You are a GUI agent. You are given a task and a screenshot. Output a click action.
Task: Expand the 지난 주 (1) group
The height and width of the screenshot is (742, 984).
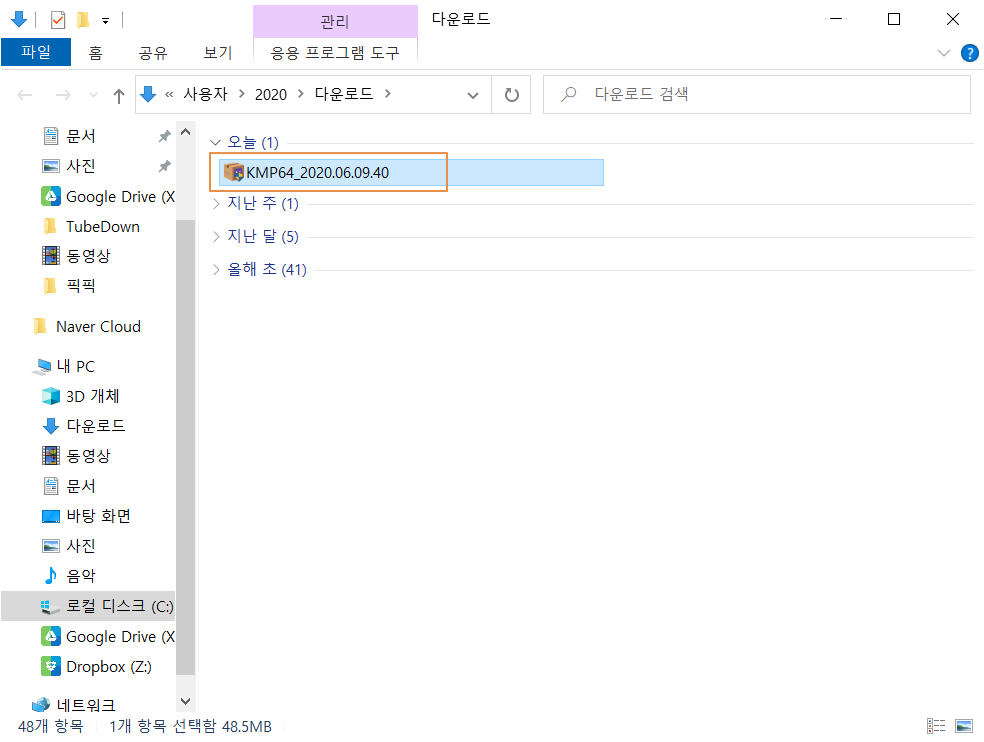tap(216, 204)
